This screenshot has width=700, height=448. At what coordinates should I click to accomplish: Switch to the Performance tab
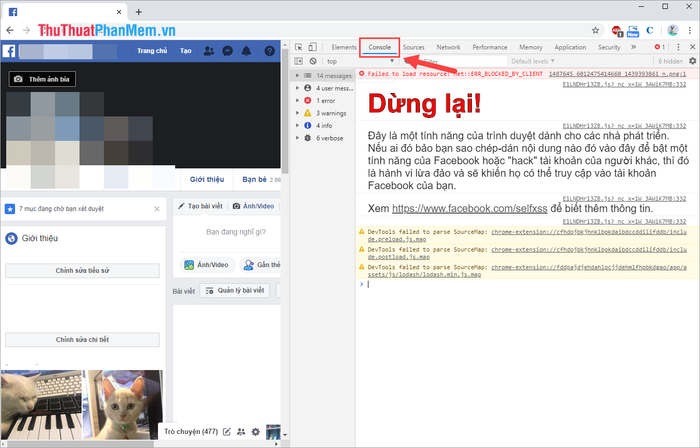click(490, 47)
